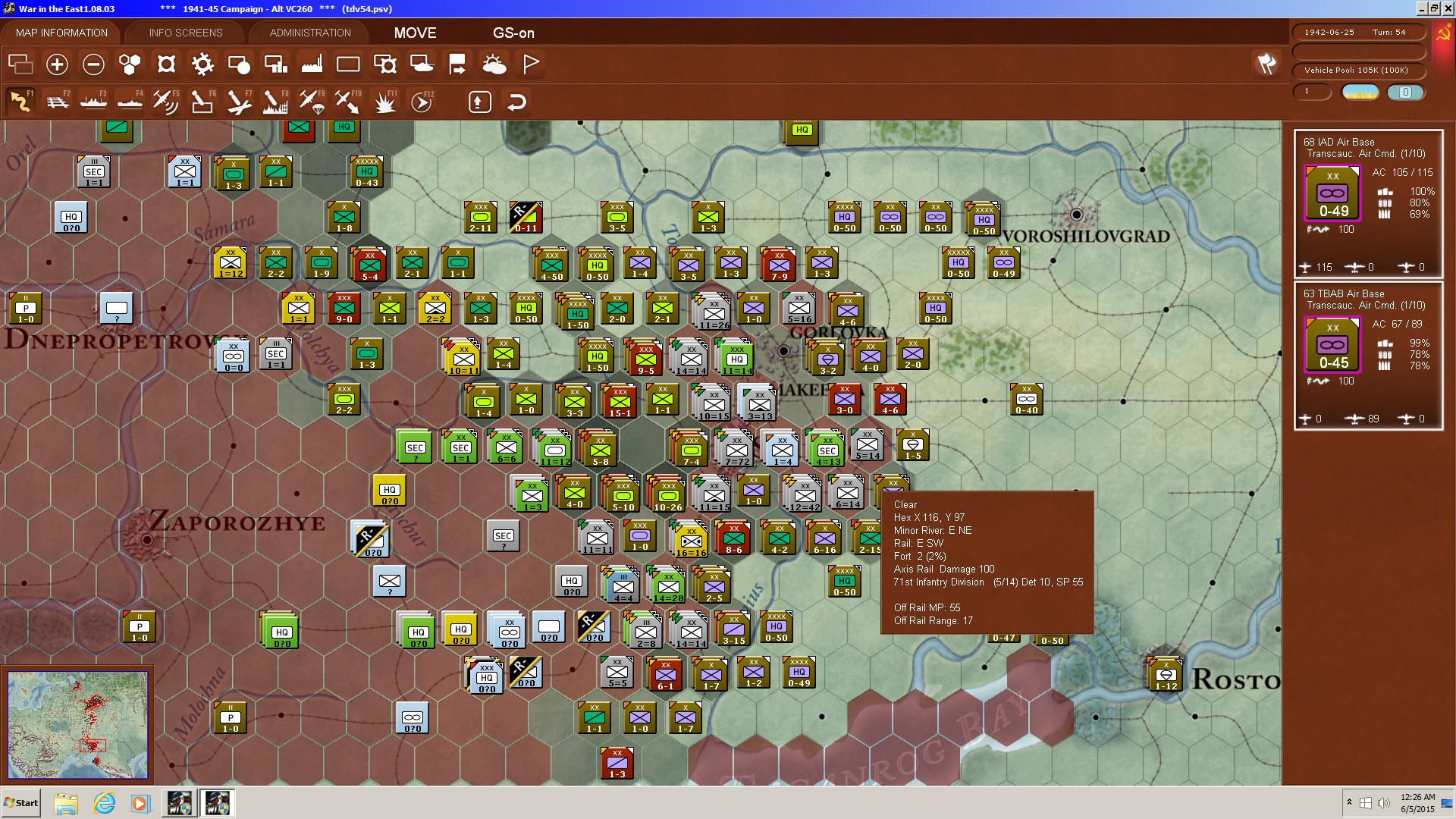This screenshot has width=1456, height=819.
Task: Click the minimap overview
Action: click(x=77, y=724)
